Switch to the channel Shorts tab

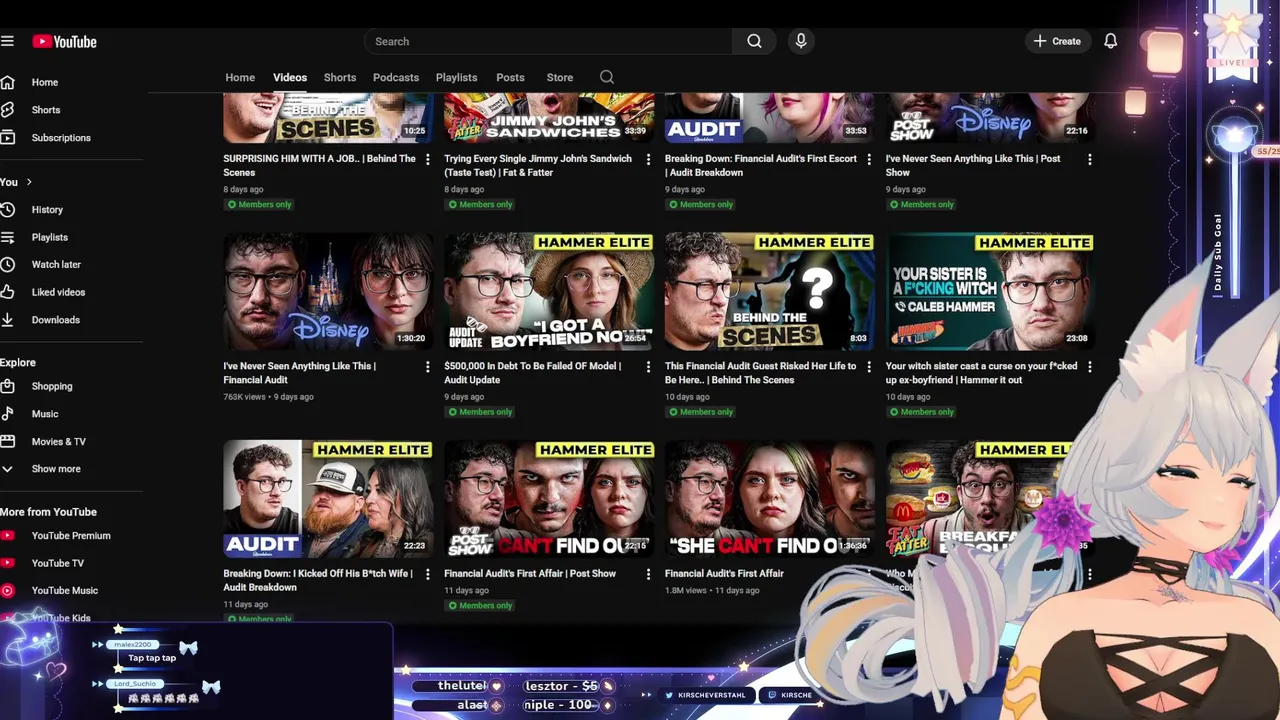pos(340,77)
